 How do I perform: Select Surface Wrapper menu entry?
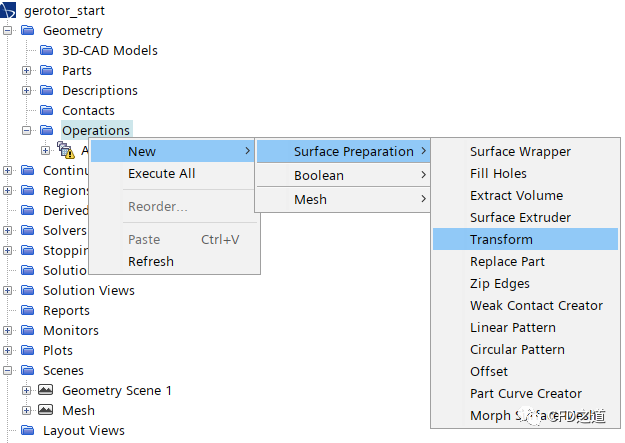(x=520, y=151)
